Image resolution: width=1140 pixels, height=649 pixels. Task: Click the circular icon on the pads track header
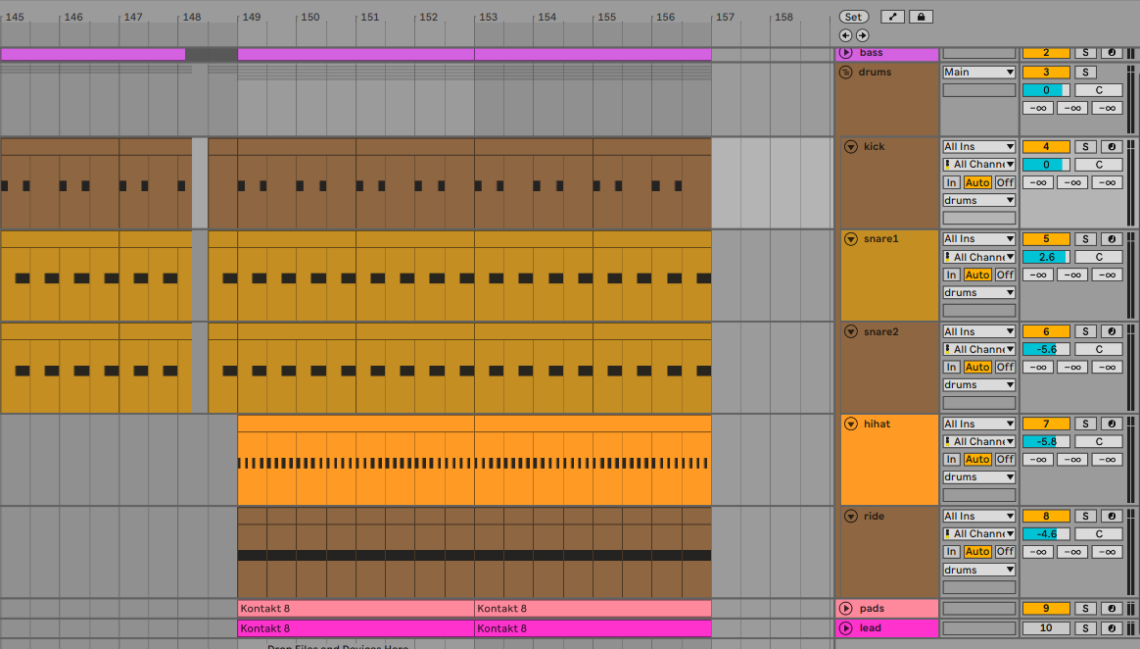pos(847,608)
